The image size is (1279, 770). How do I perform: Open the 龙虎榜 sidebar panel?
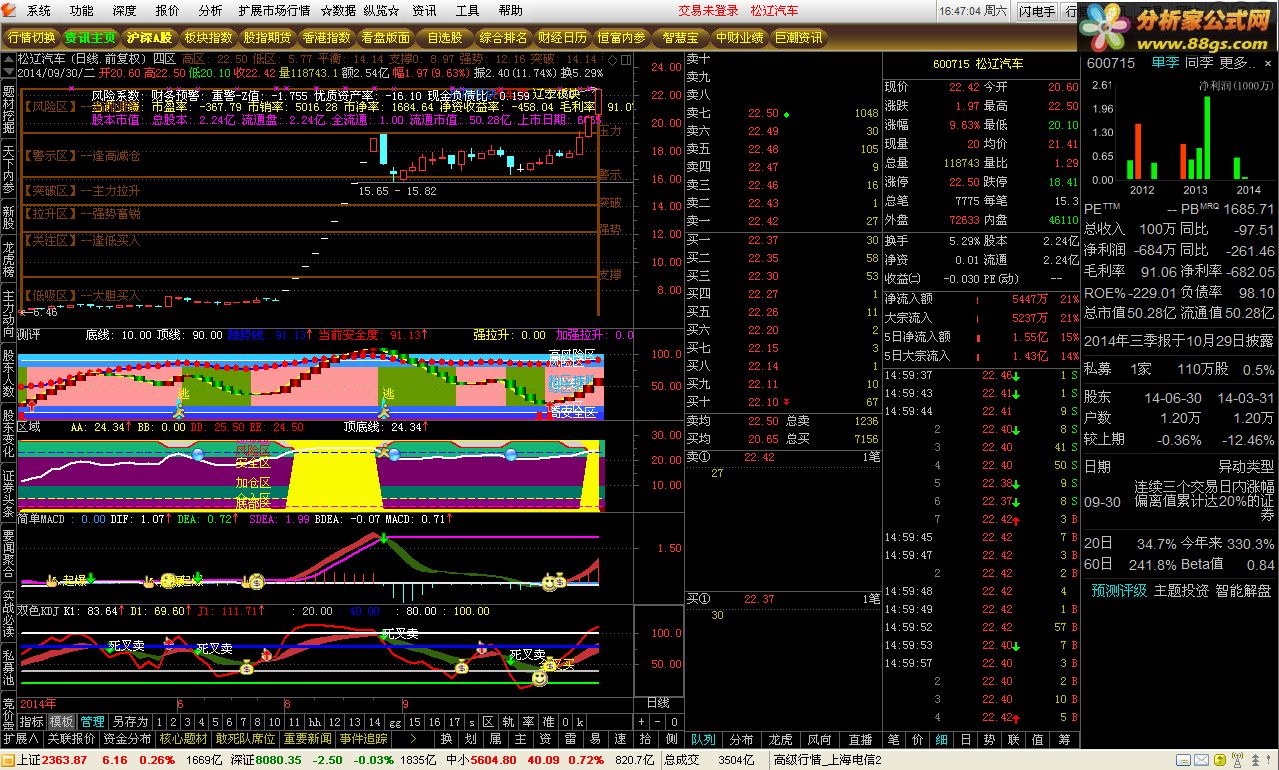tap(8, 258)
